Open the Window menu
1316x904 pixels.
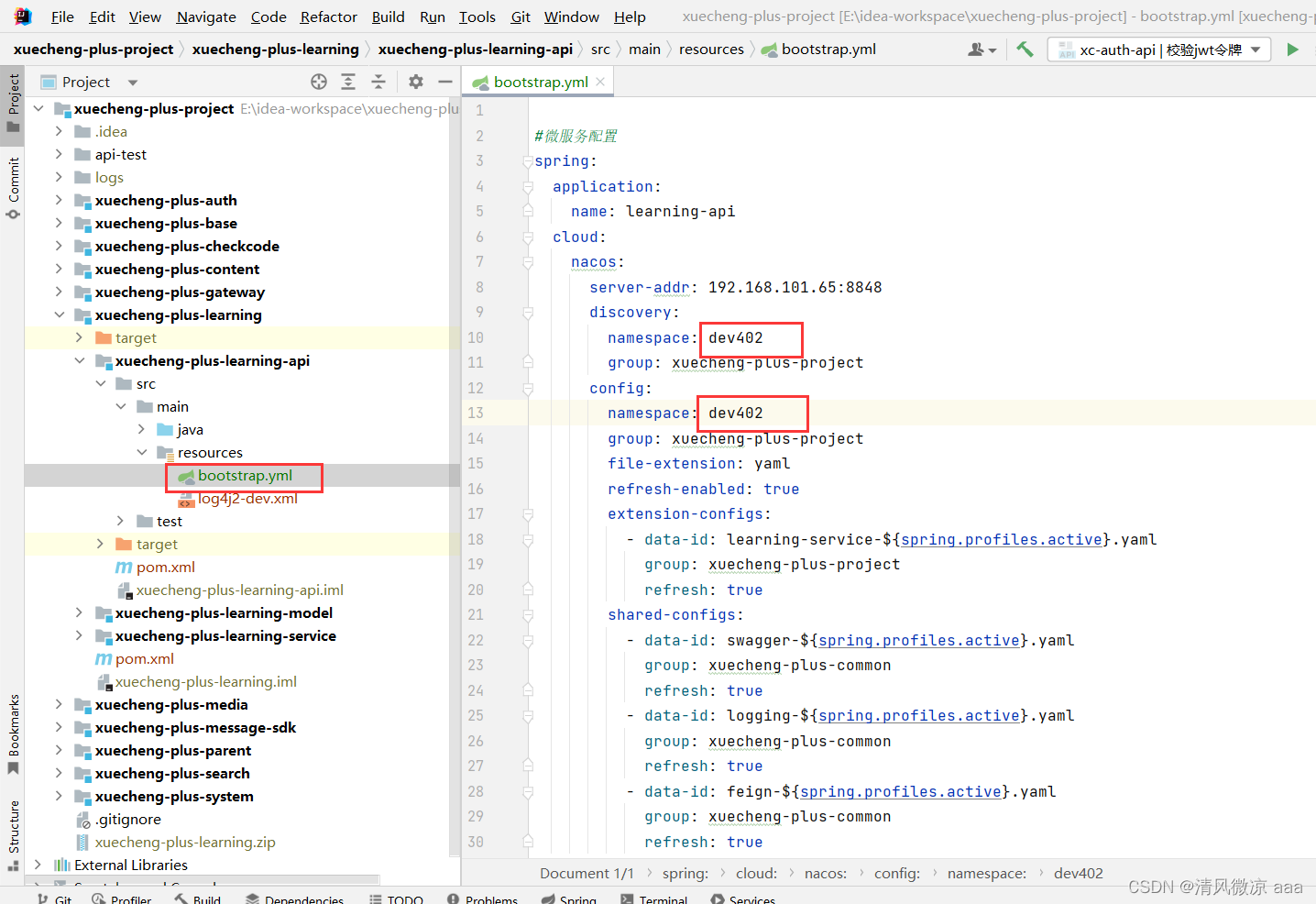click(x=571, y=17)
